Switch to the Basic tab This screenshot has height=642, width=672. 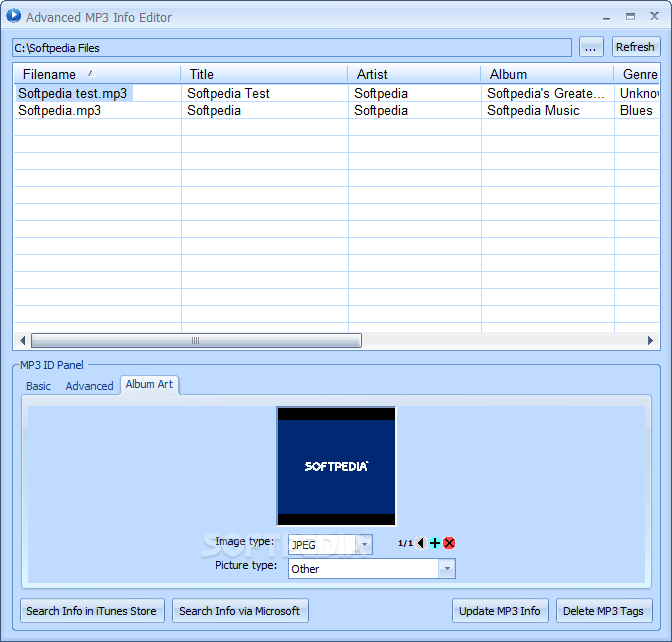pos(38,386)
